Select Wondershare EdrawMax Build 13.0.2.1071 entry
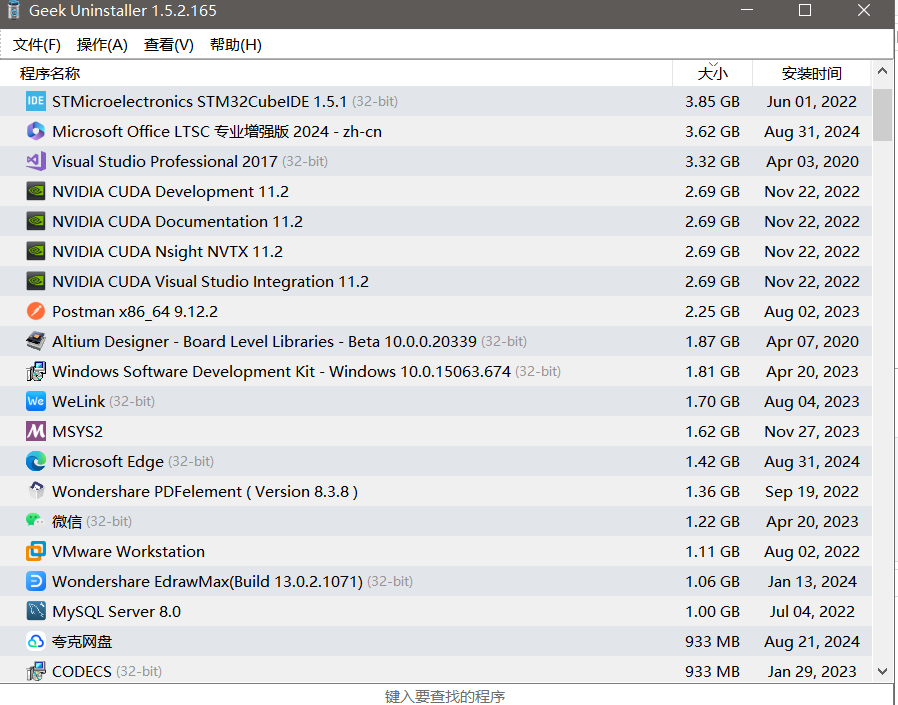Screen dimensions: 898x705 207,581
